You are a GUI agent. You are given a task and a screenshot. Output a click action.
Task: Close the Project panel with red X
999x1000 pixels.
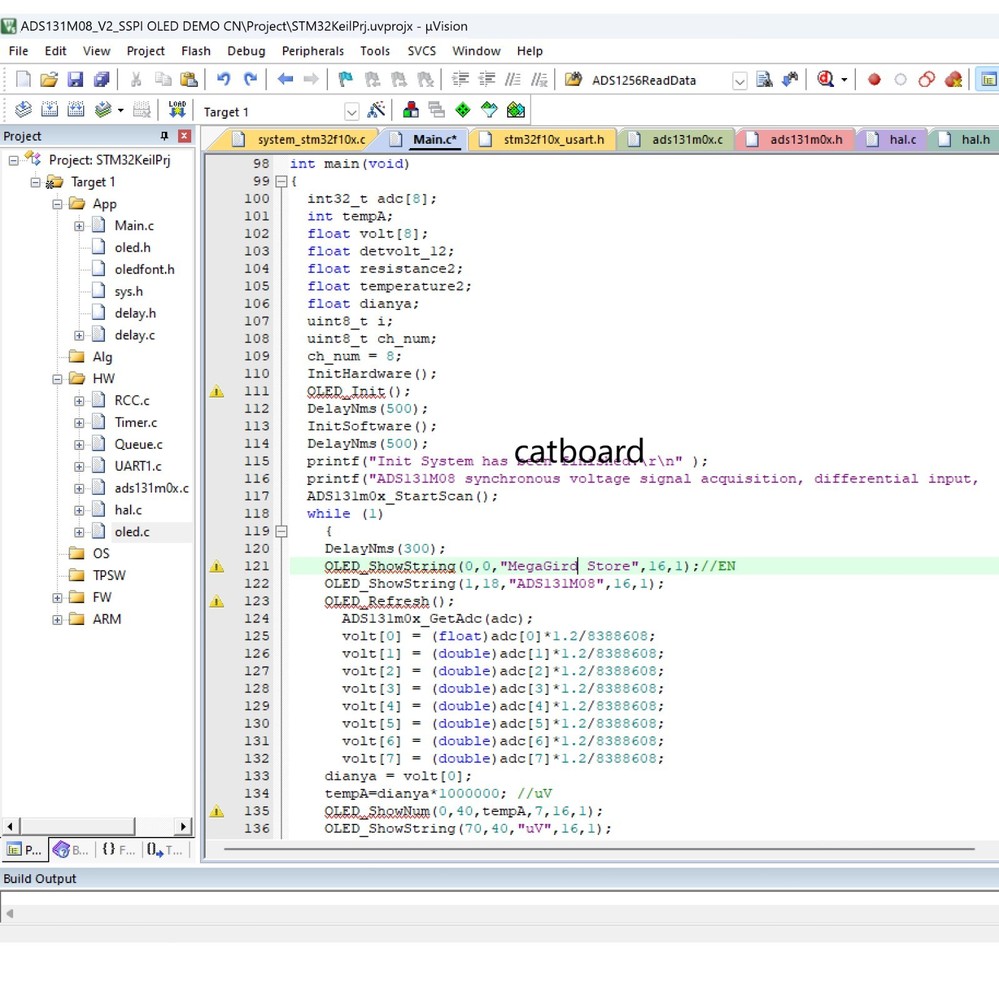(x=184, y=136)
